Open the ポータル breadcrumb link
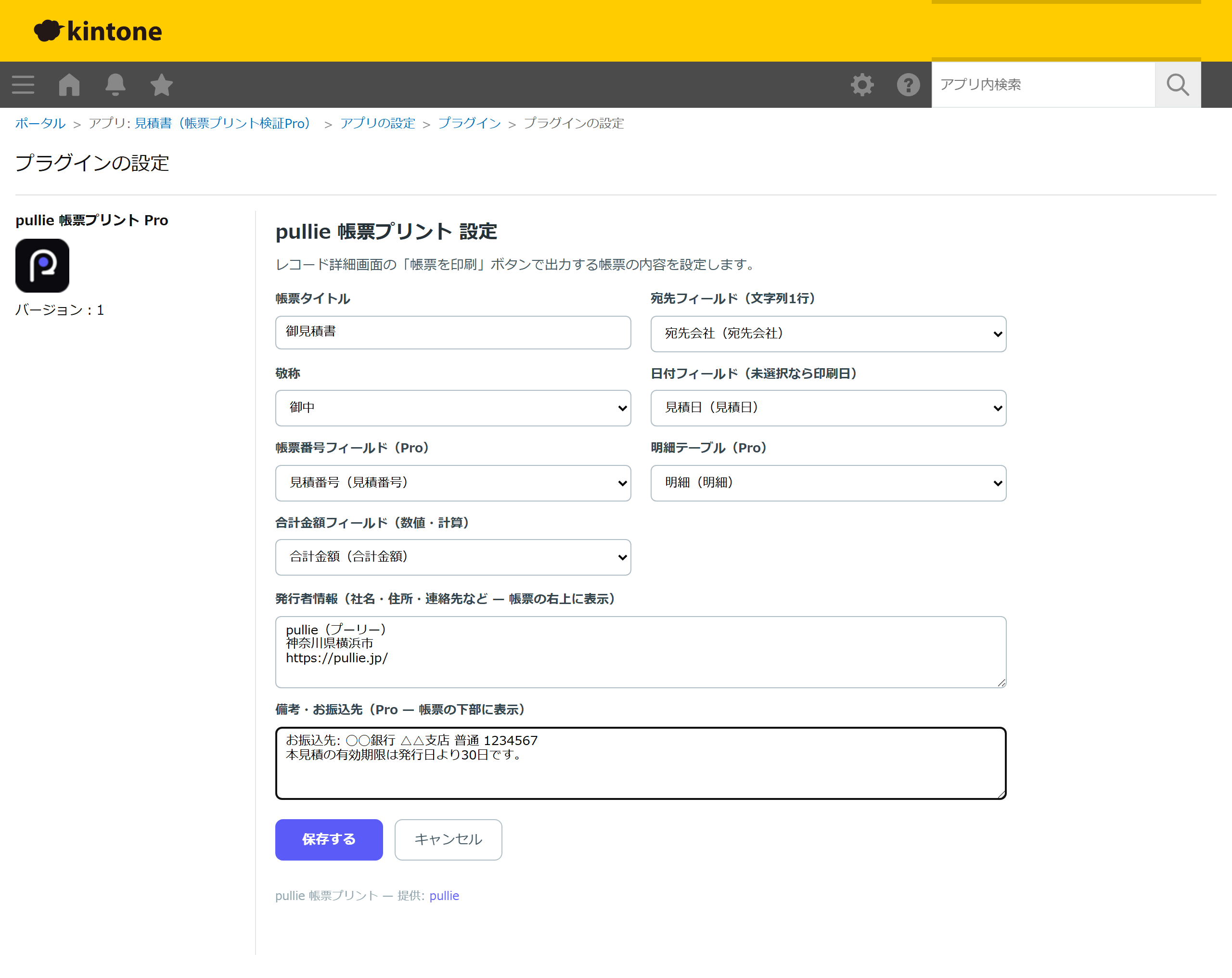The height and width of the screenshot is (978, 1232). tap(40, 124)
